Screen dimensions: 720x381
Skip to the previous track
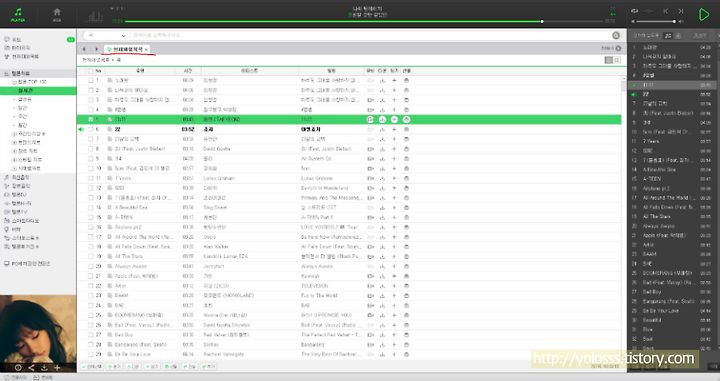665,11
